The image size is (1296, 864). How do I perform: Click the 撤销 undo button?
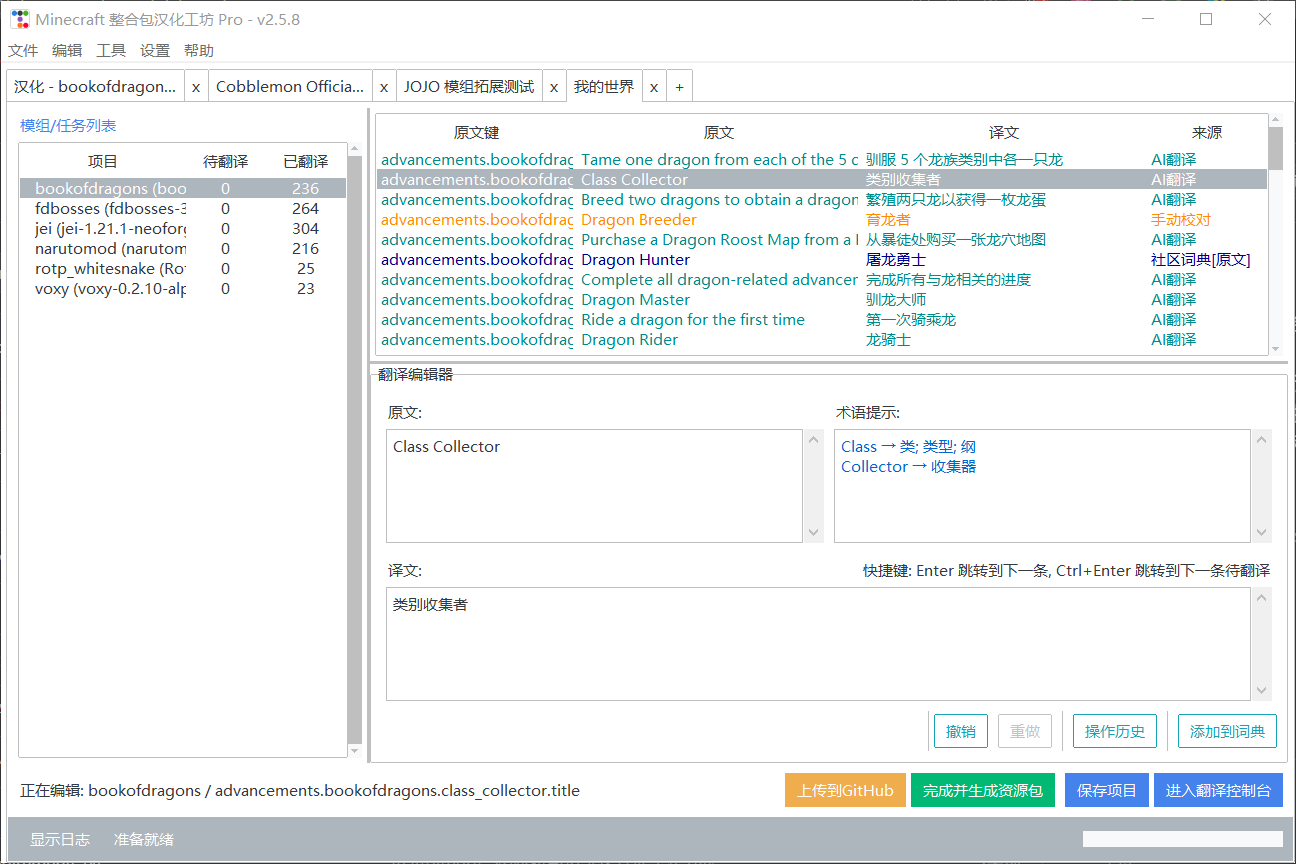point(960,731)
